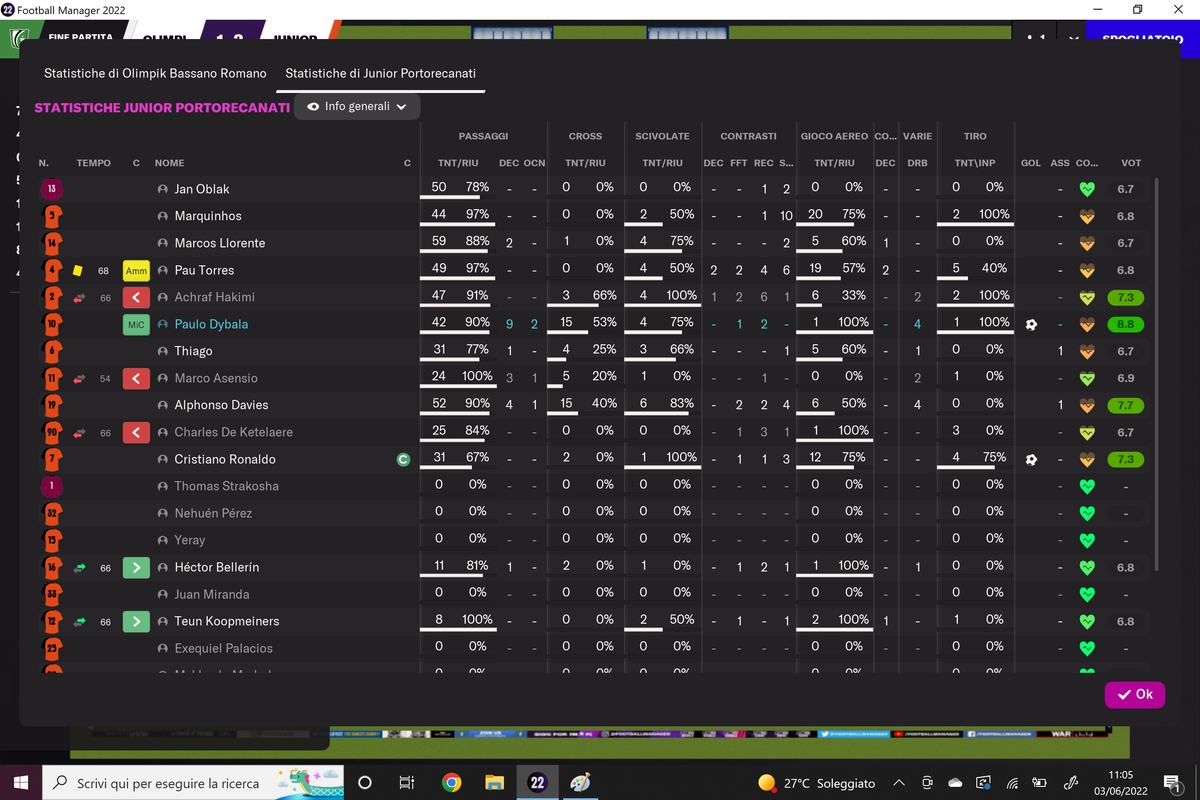Click the CONTRASTI column group header
This screenshot has height=800, width=1200.
(748, 136)
